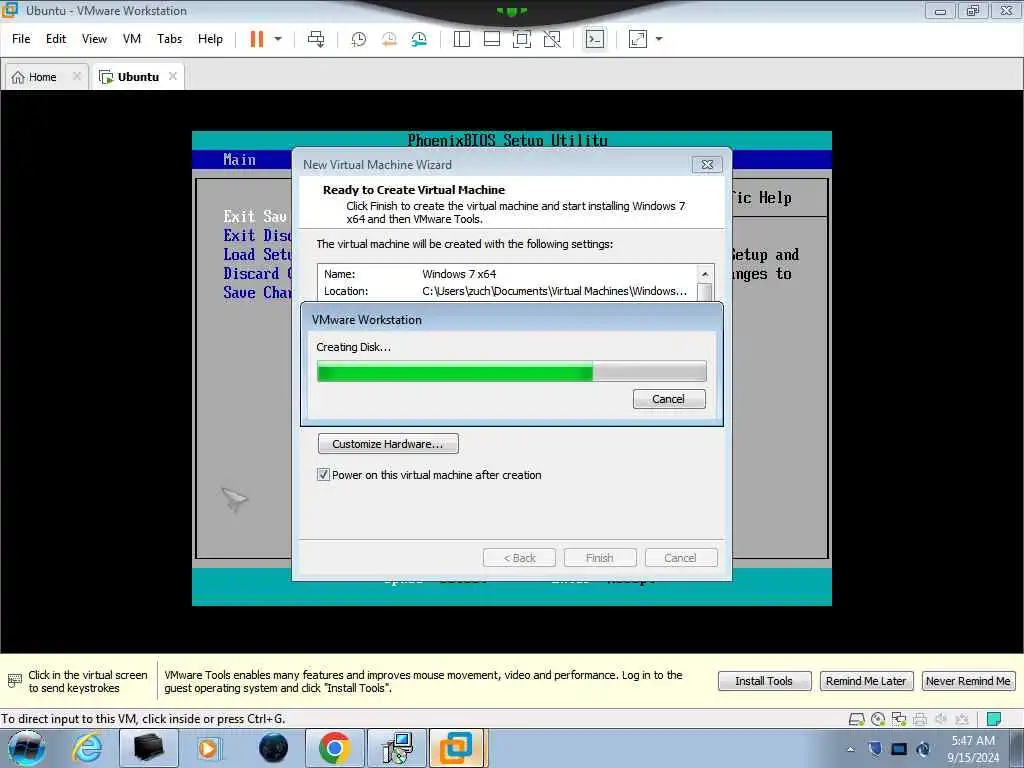The width and height of the screenshot is (1024, 768).
Task: Launch Google Chrome from taskbar
Action: 334,748
